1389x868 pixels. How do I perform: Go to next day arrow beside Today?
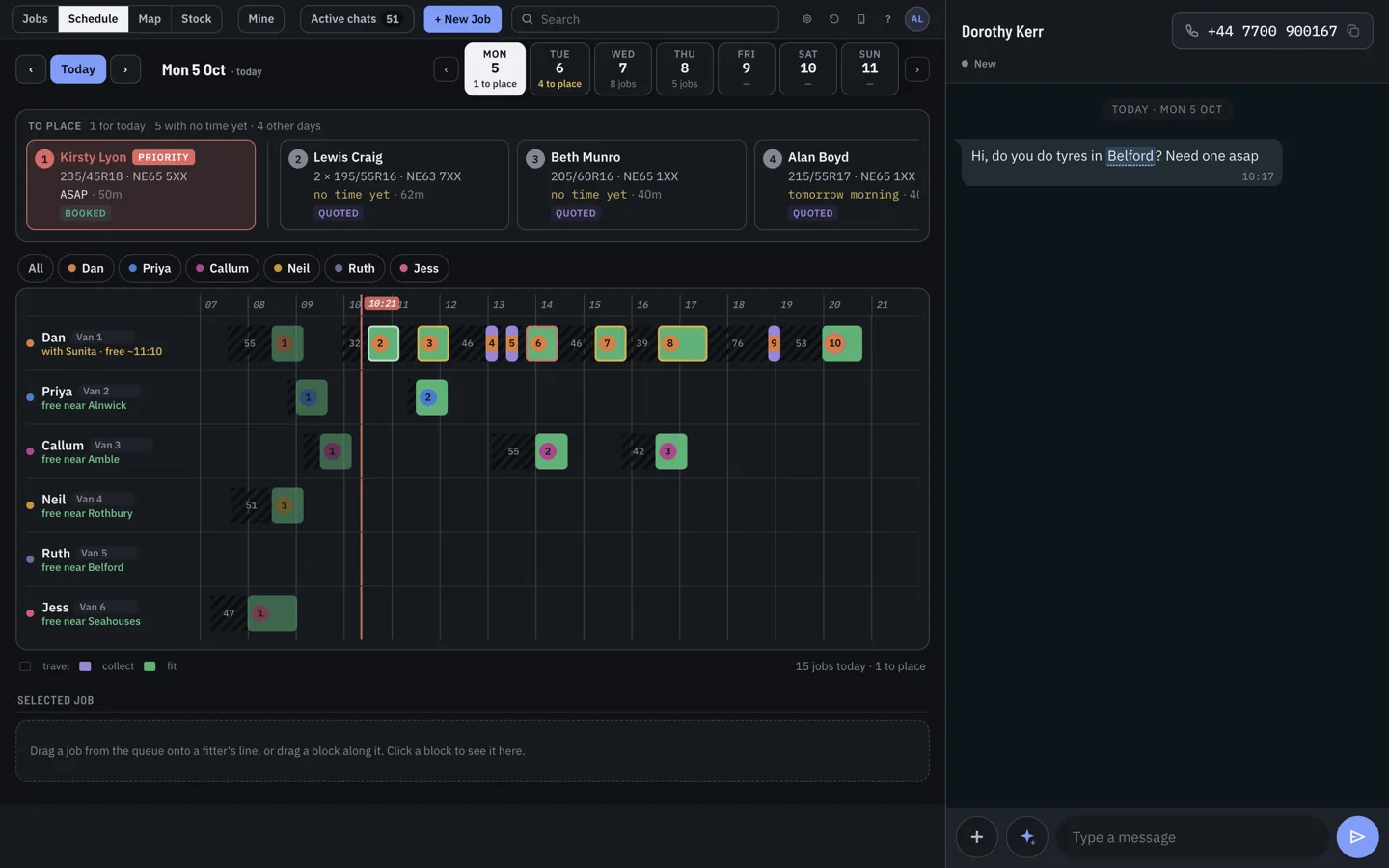pos(125,69)
